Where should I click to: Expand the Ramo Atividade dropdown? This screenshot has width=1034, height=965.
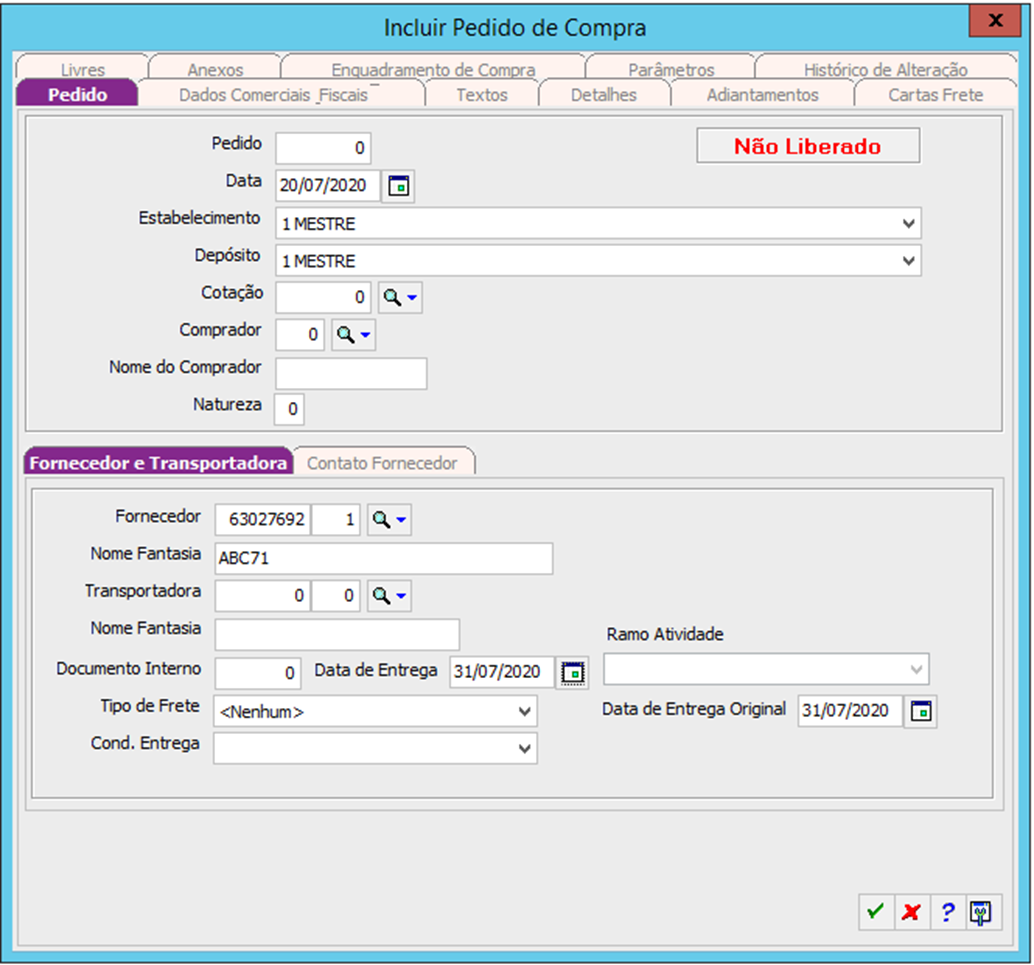tap(916, 669)
